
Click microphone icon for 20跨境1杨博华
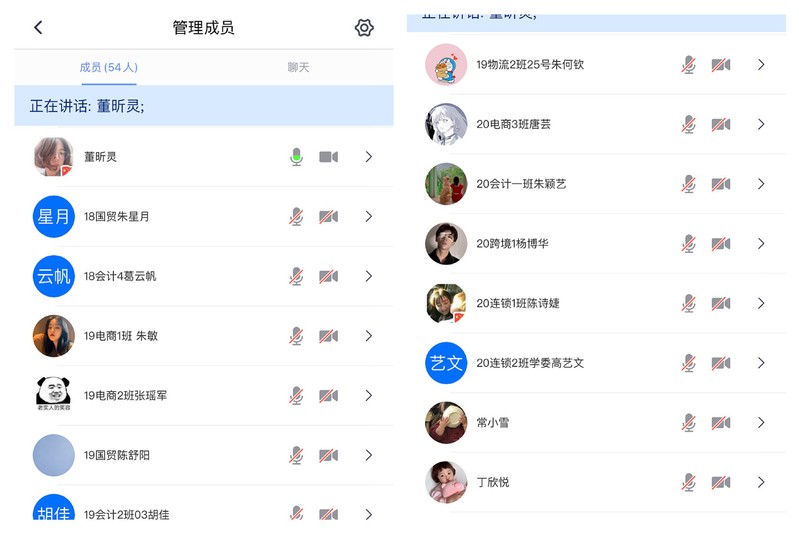[688, 244]
